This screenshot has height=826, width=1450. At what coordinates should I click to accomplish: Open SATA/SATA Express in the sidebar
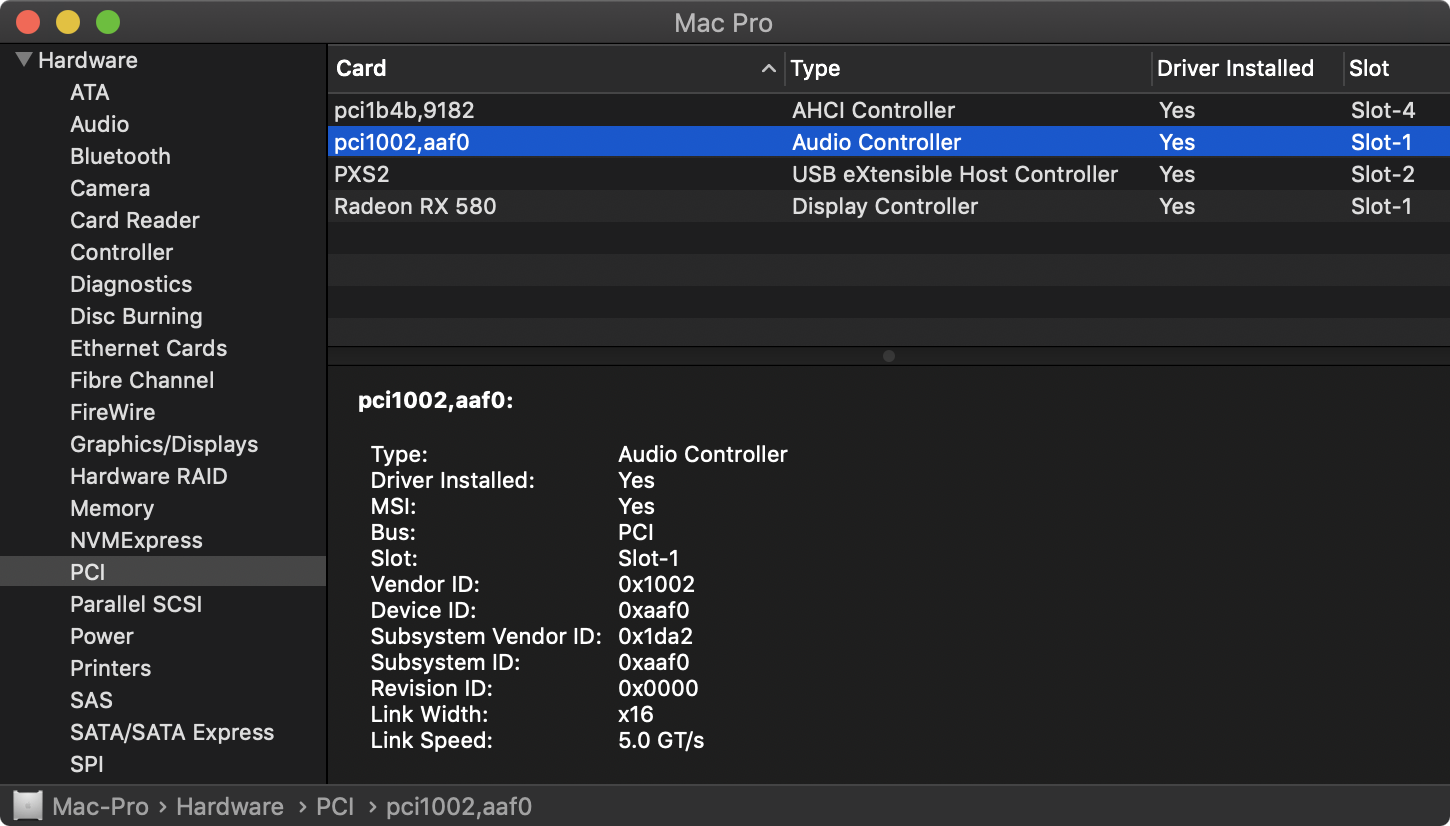click(172, 732)
